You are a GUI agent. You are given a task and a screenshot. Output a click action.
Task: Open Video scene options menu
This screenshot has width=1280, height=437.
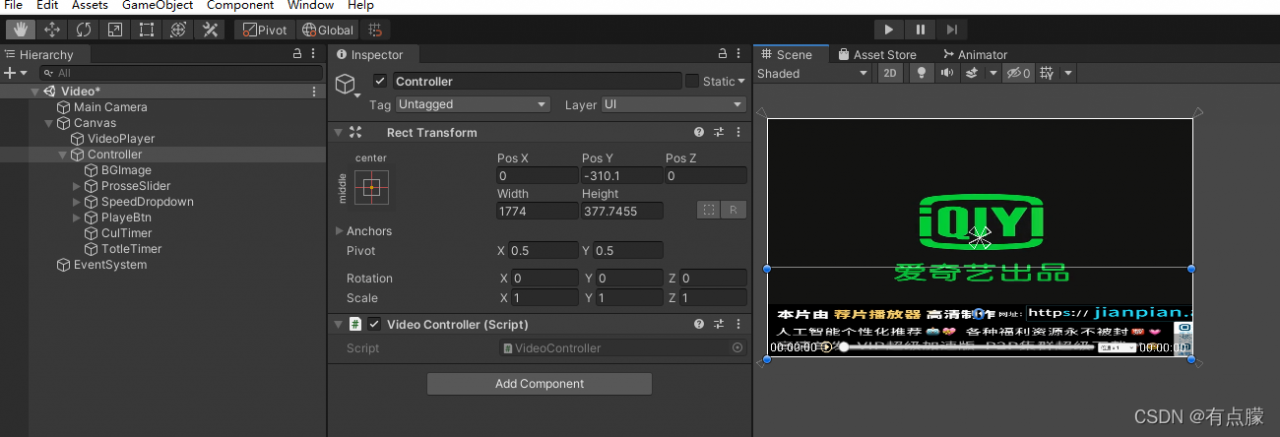point(315,91)
